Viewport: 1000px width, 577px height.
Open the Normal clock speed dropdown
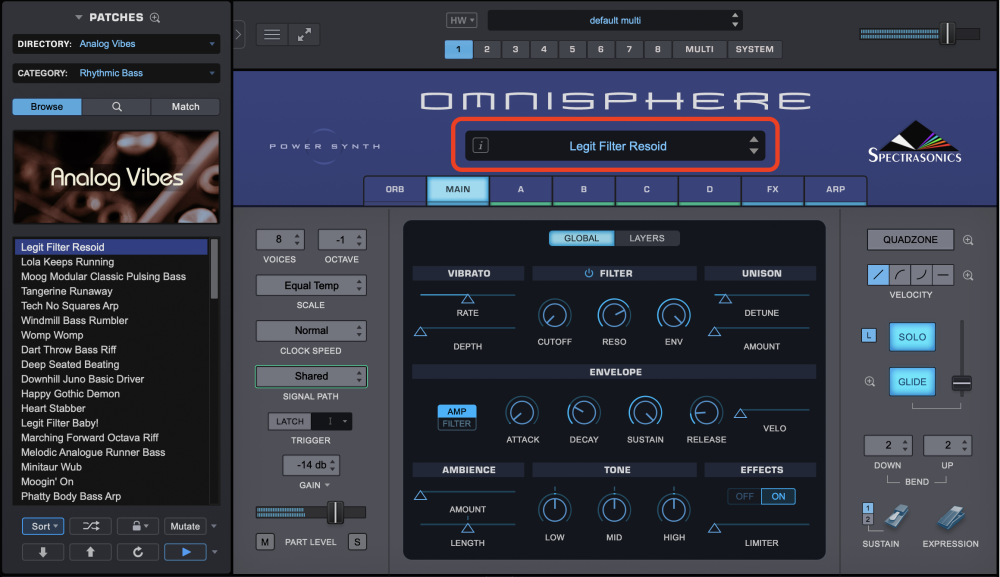[x=311, y=330]
